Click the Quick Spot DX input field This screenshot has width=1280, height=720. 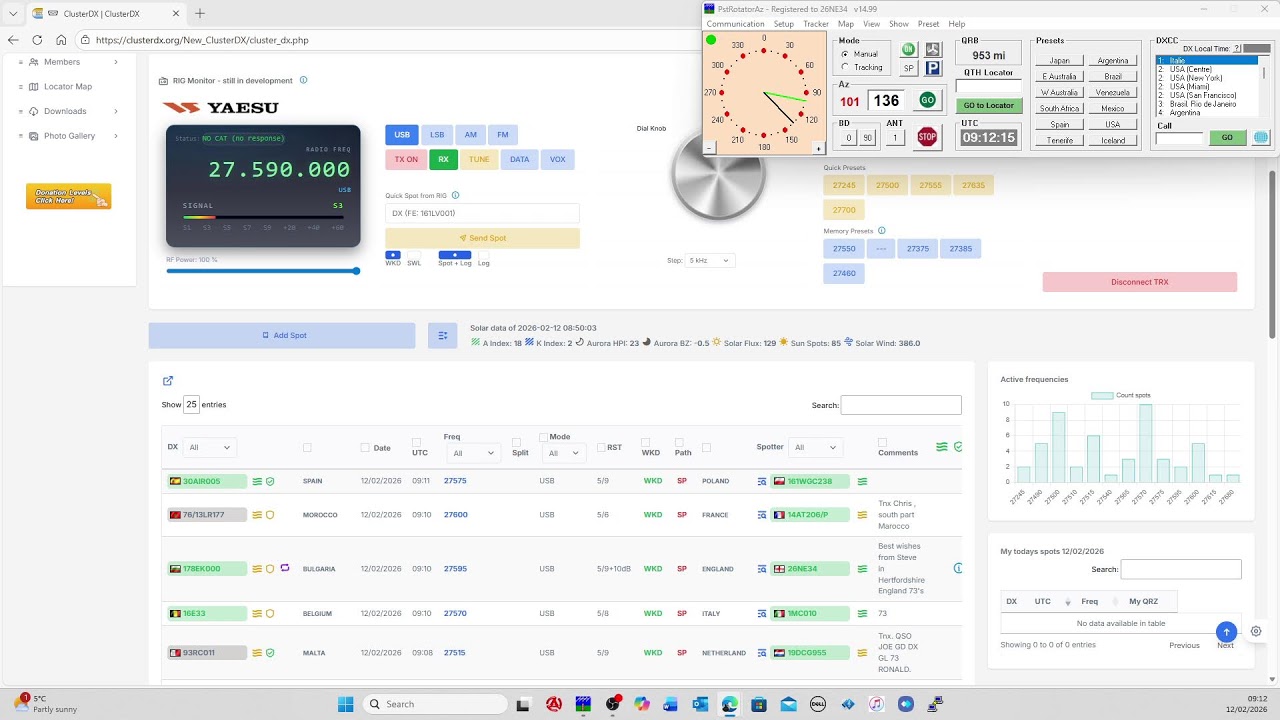pyautogui.click(x=482, y=213)
